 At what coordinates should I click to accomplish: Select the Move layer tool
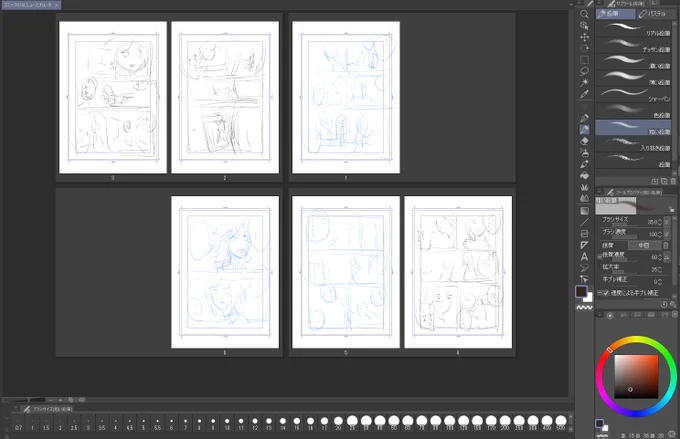pos(584,37)
